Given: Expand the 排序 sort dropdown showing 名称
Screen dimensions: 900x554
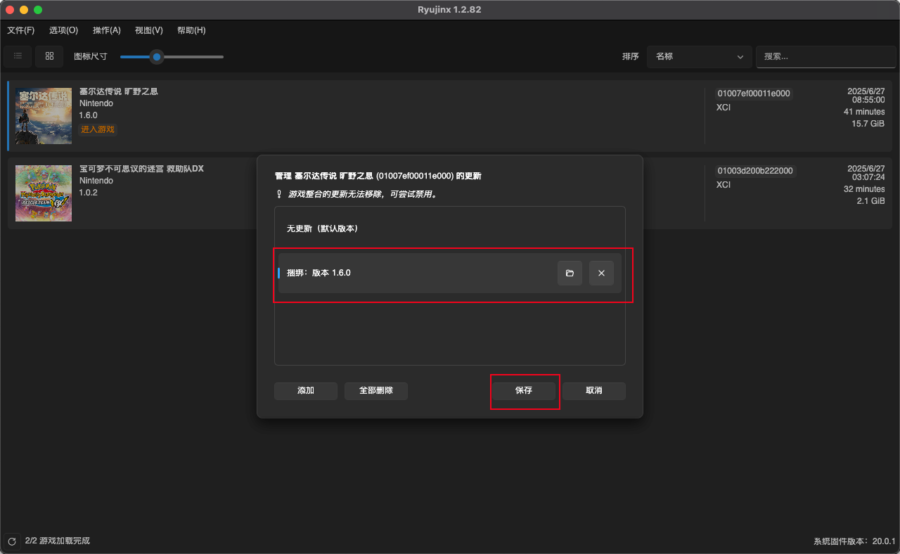Looking at the screenshot, I should [x=699, y=57].
